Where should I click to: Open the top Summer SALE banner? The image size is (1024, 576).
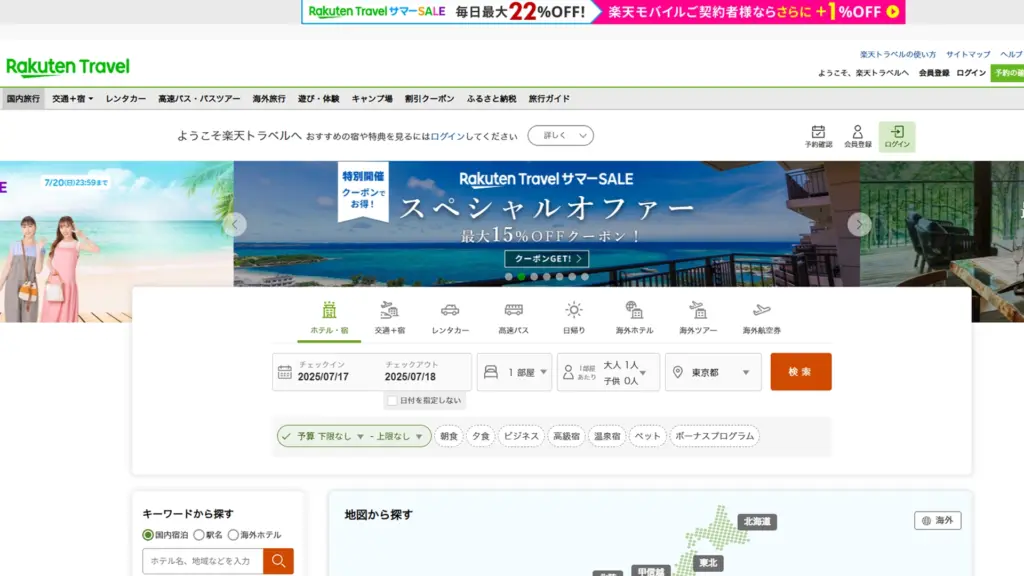click(603, 12)
